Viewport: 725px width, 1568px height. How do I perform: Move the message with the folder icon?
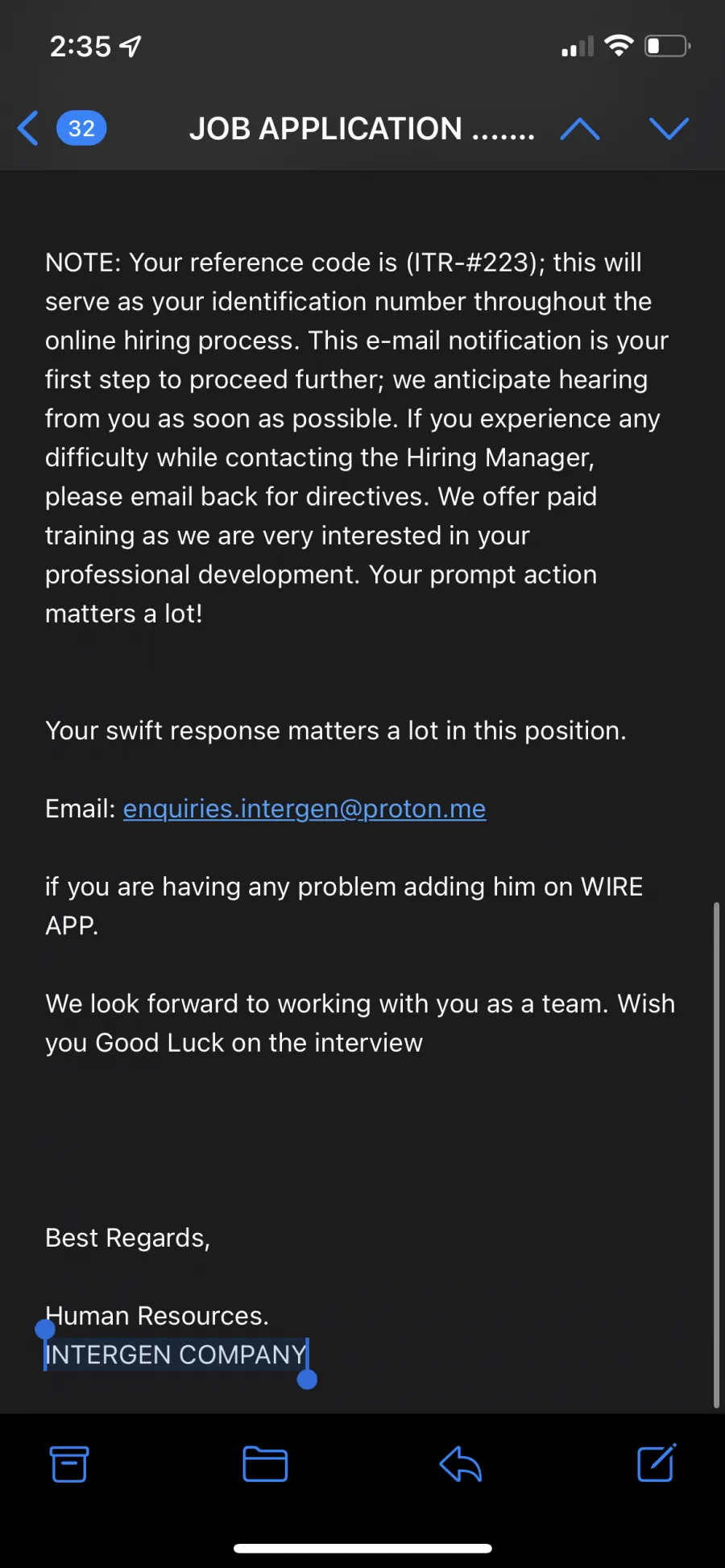point(265,1464)
